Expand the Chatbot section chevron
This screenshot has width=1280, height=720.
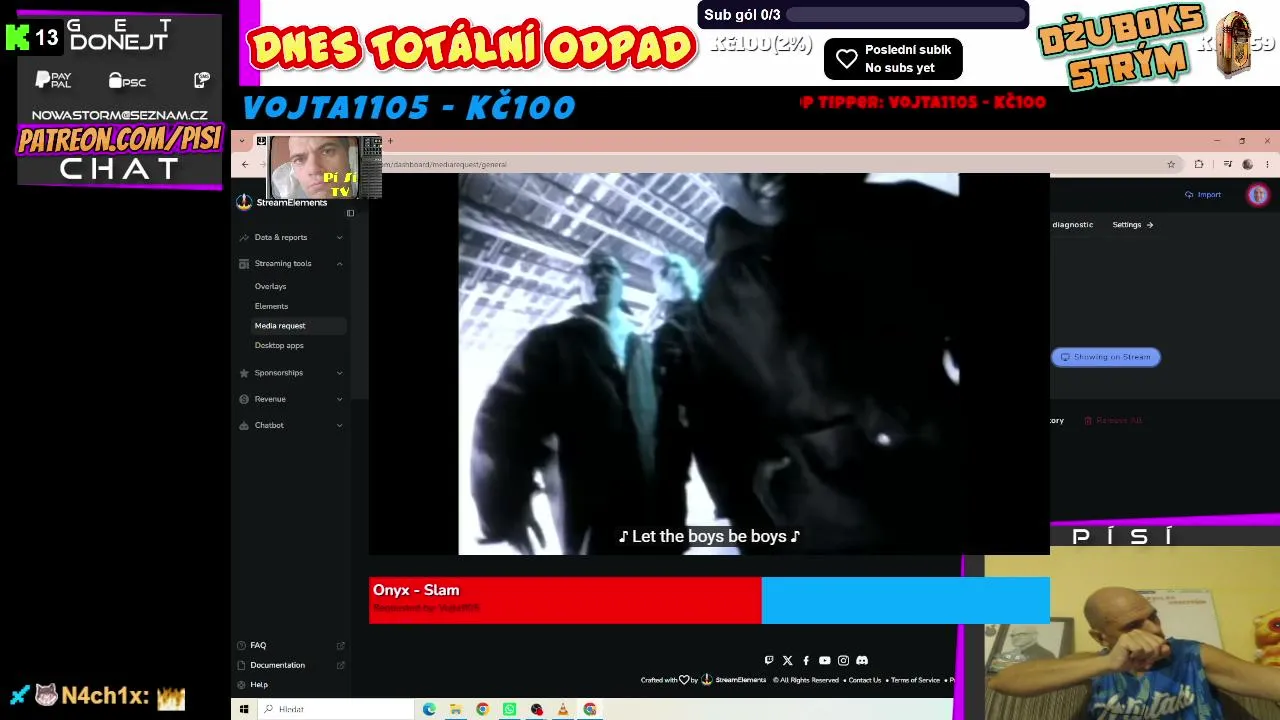[x=339, y=425]
